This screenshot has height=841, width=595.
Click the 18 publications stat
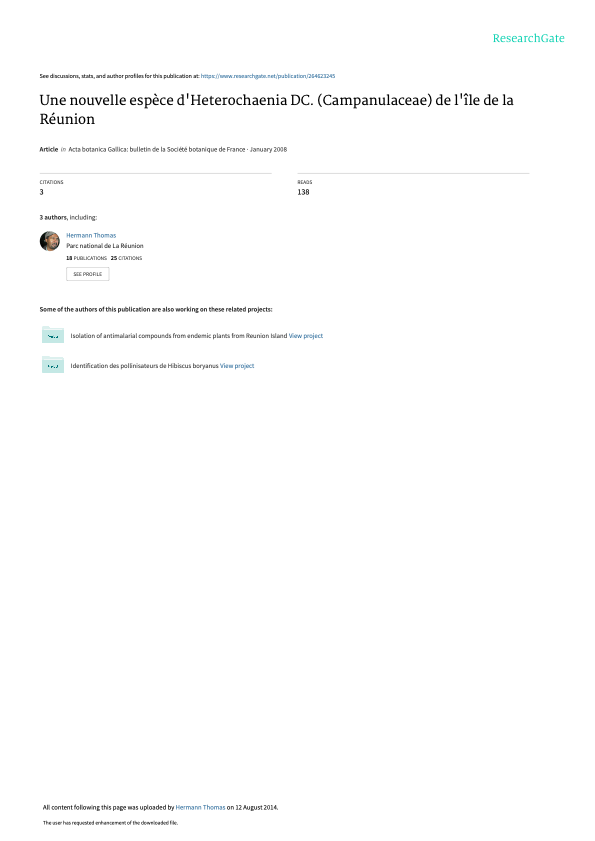click(86, 258)
